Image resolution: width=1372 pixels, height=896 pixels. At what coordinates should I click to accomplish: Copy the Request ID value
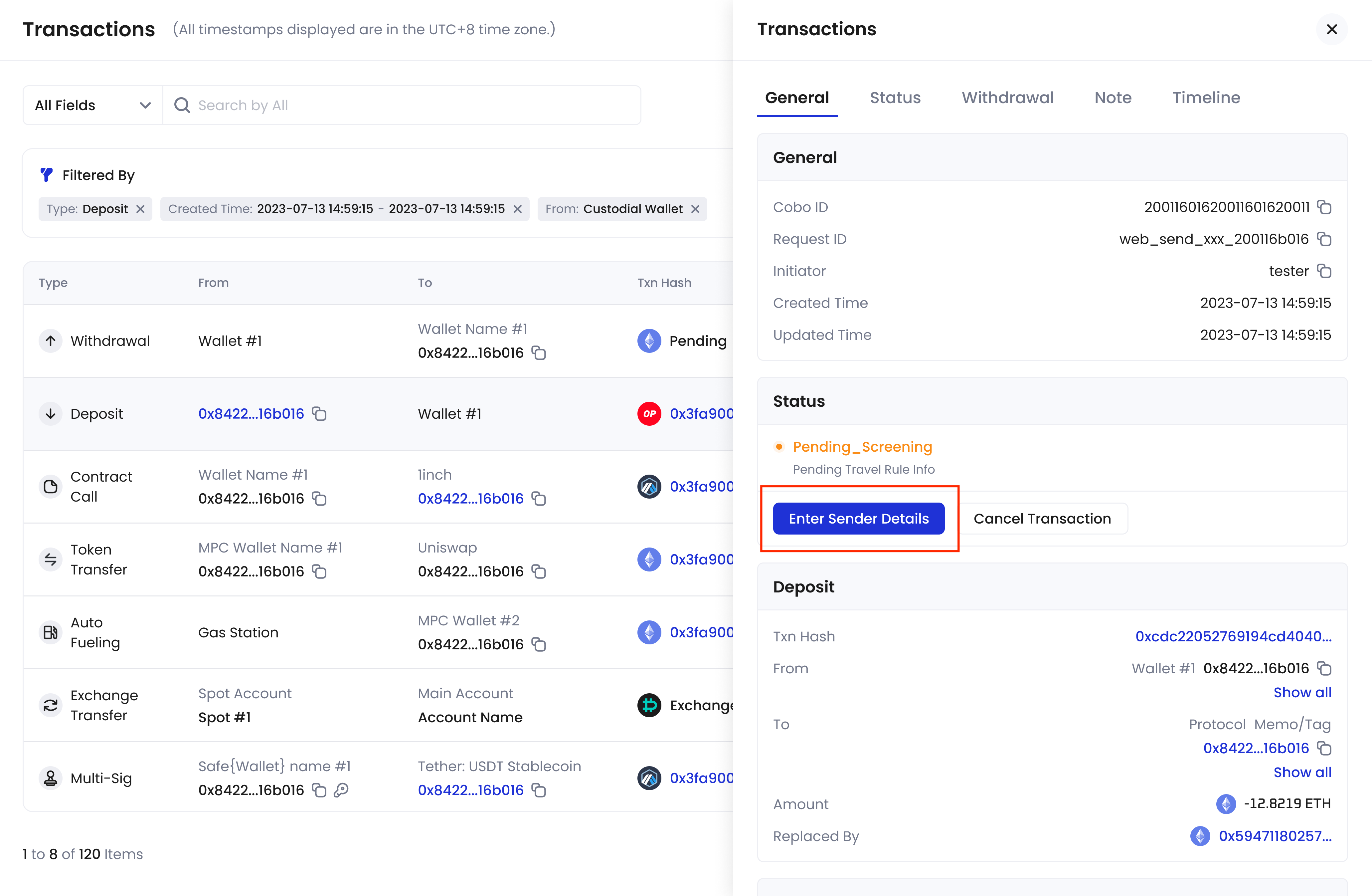pyautogui.click(x=1324, y=239)
